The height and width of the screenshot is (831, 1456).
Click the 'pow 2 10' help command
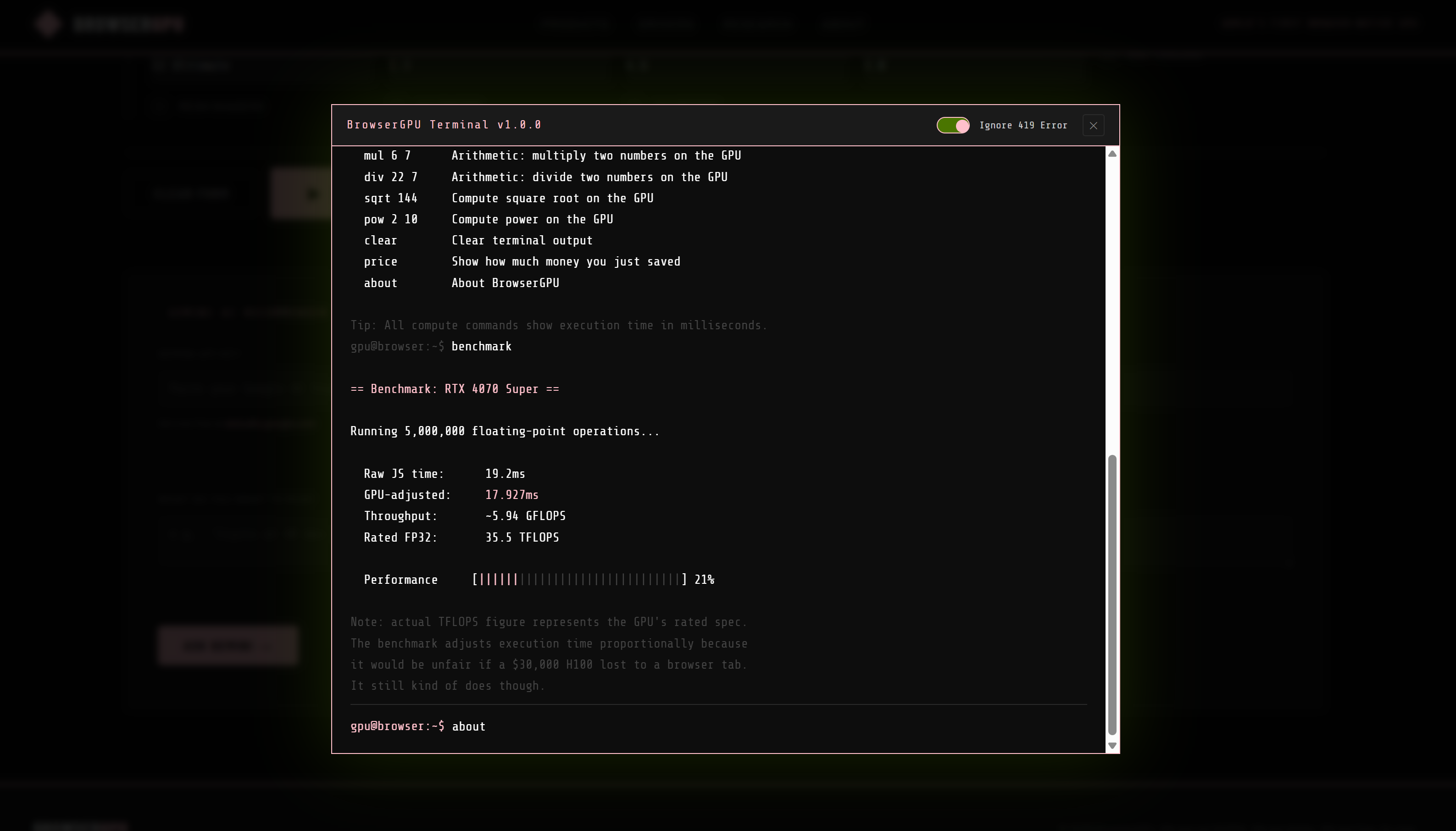(x=390, y=219)
